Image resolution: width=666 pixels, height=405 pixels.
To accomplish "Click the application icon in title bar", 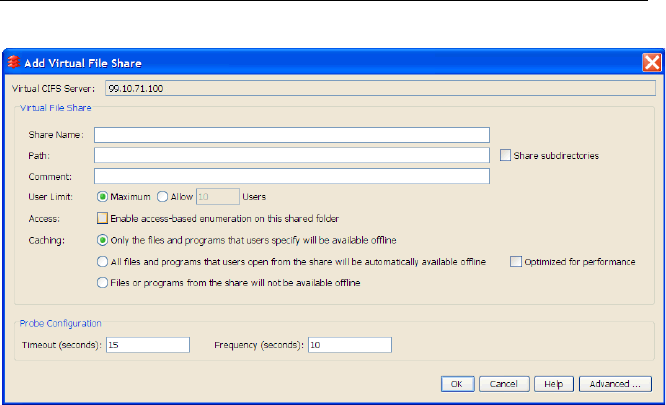I will 13,61.
